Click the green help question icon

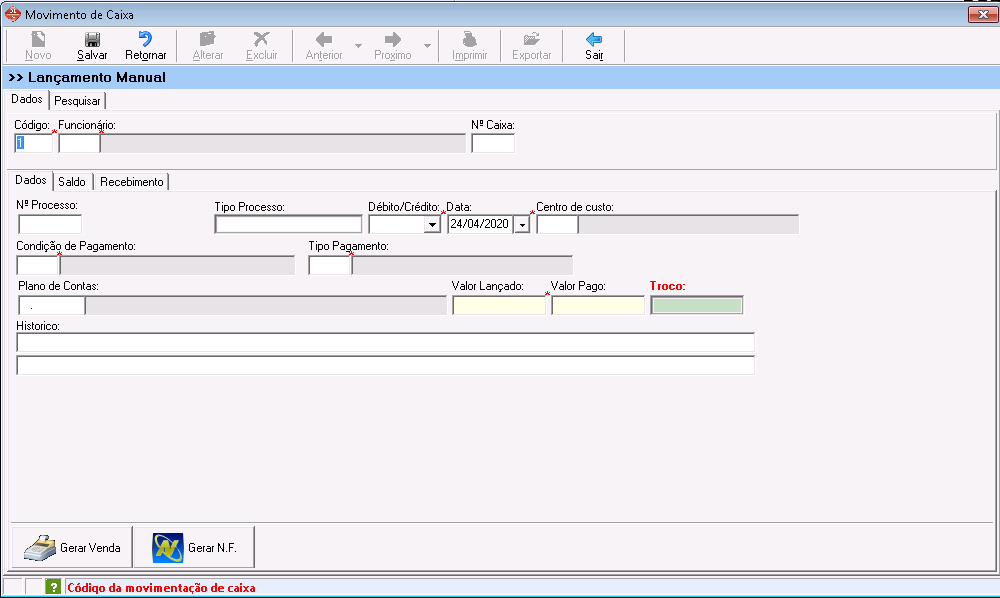click(x=54, y=587)
